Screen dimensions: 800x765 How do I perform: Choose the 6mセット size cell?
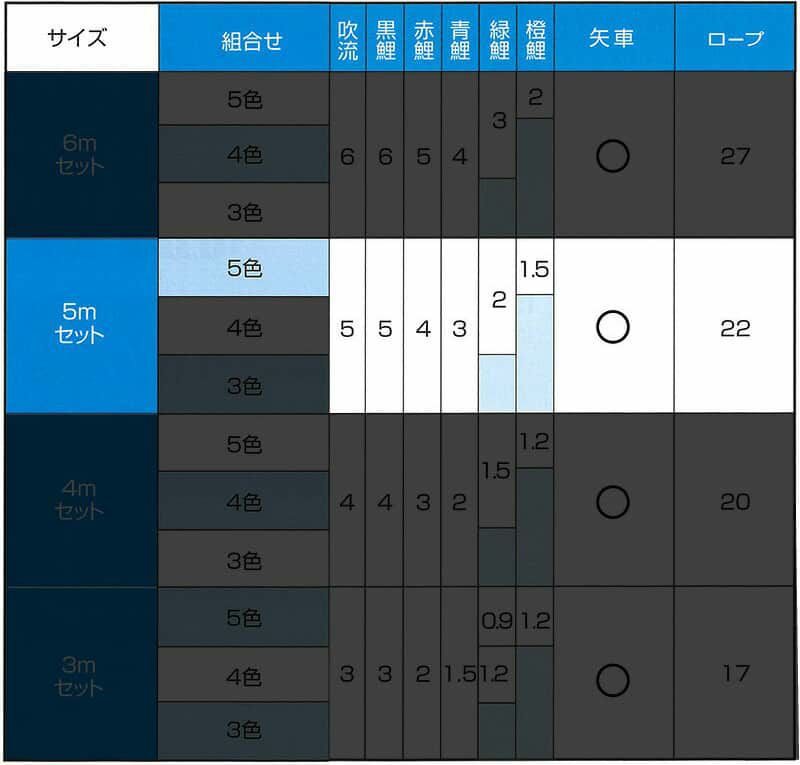81,155
